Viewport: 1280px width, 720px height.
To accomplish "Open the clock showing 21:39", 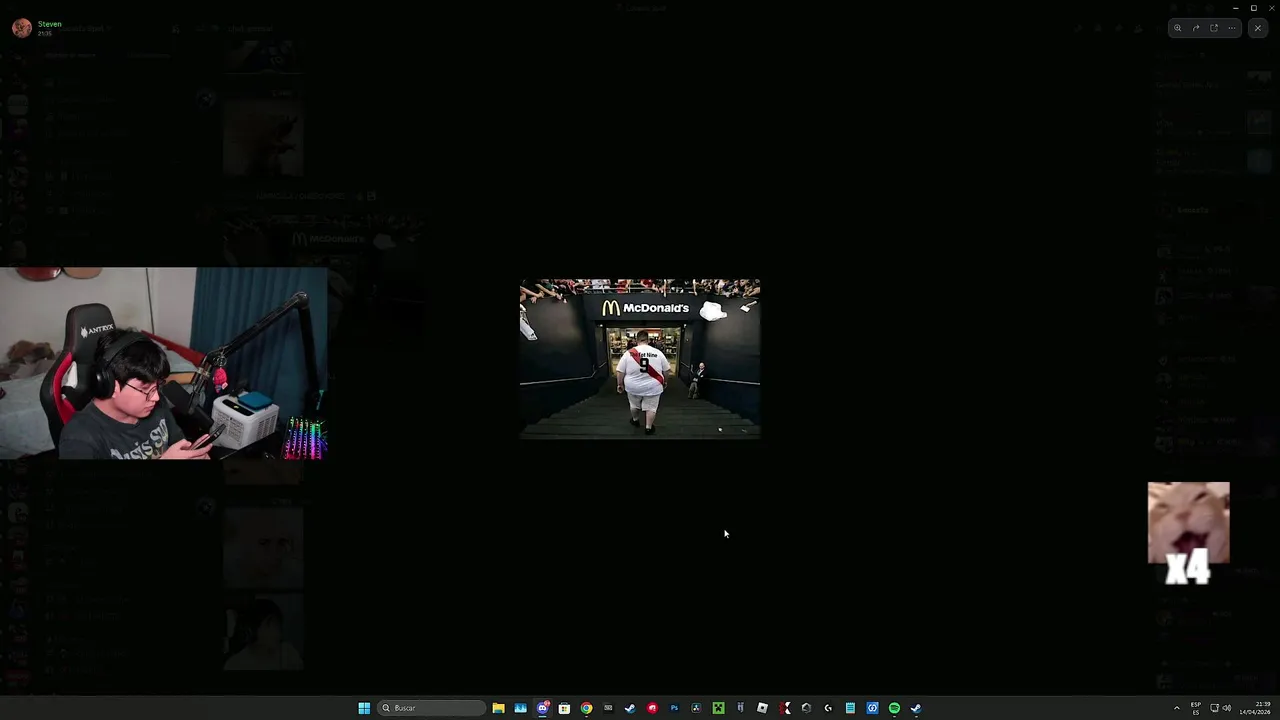I will (x=1256, y=708).
